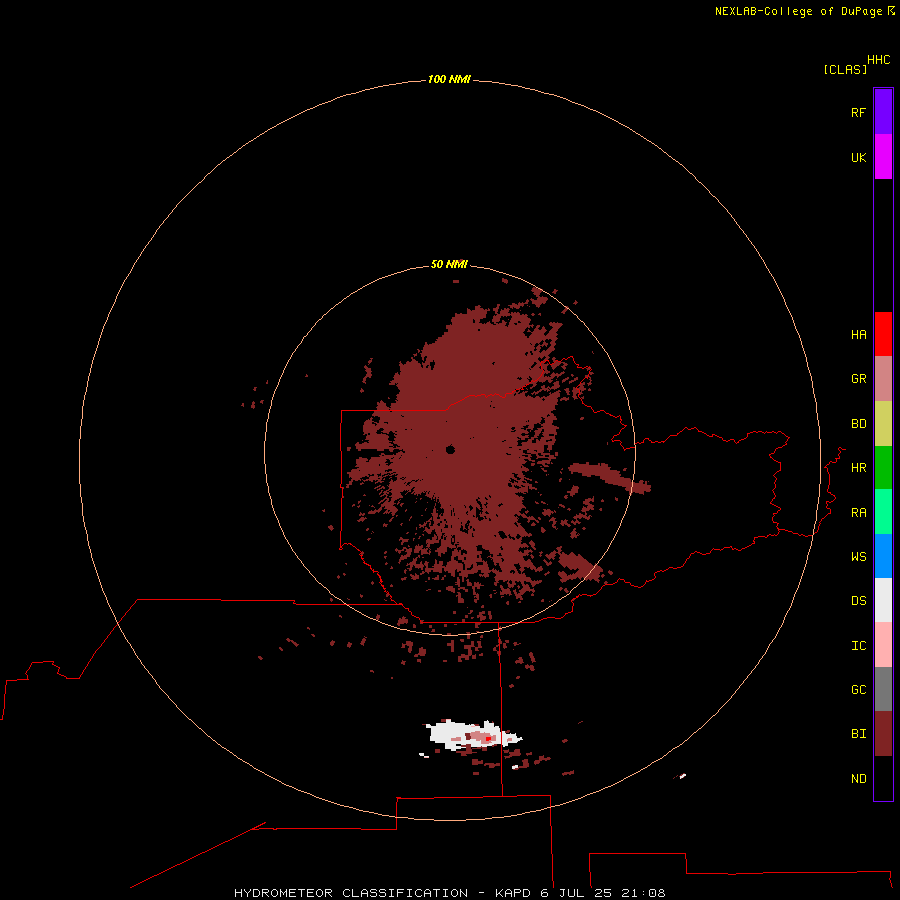Click the red hail core in the storm cell

tap(488, 739)
